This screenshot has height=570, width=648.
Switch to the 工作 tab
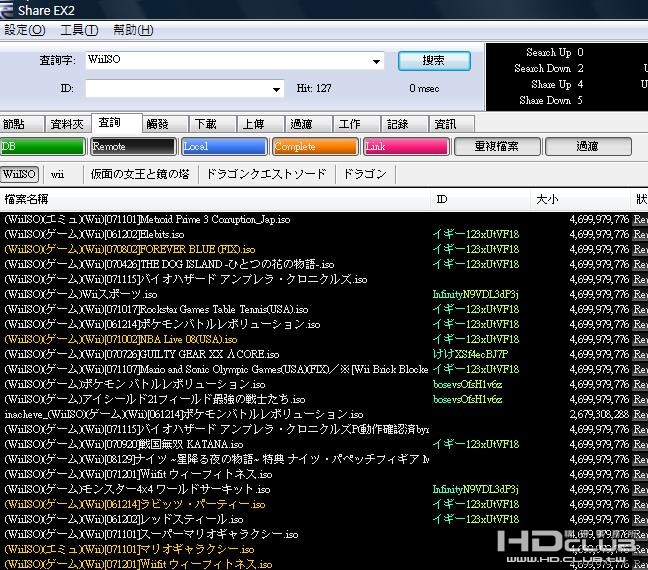point(356,124)
